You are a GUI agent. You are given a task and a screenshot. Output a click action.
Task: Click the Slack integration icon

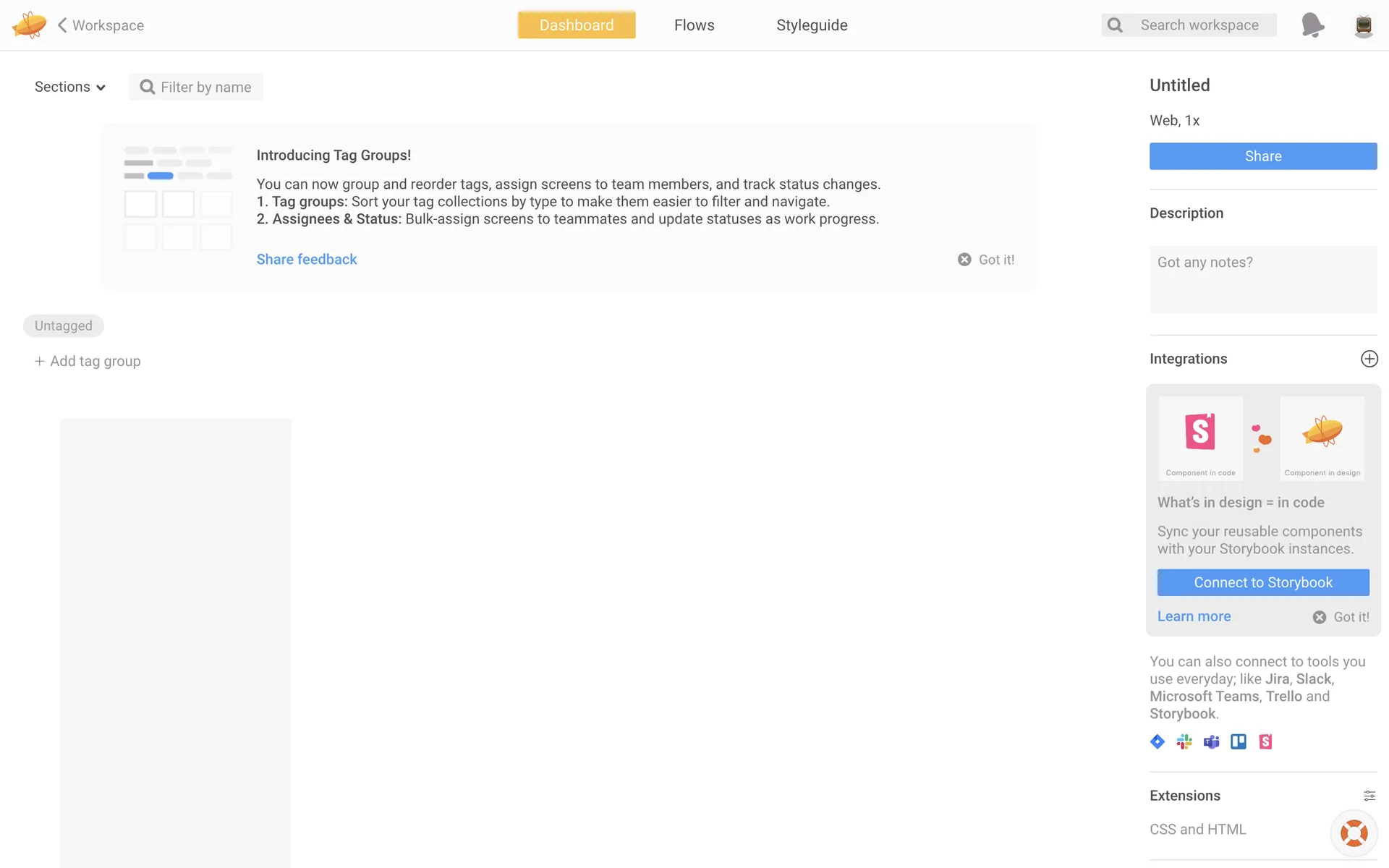coord(1184,741)
